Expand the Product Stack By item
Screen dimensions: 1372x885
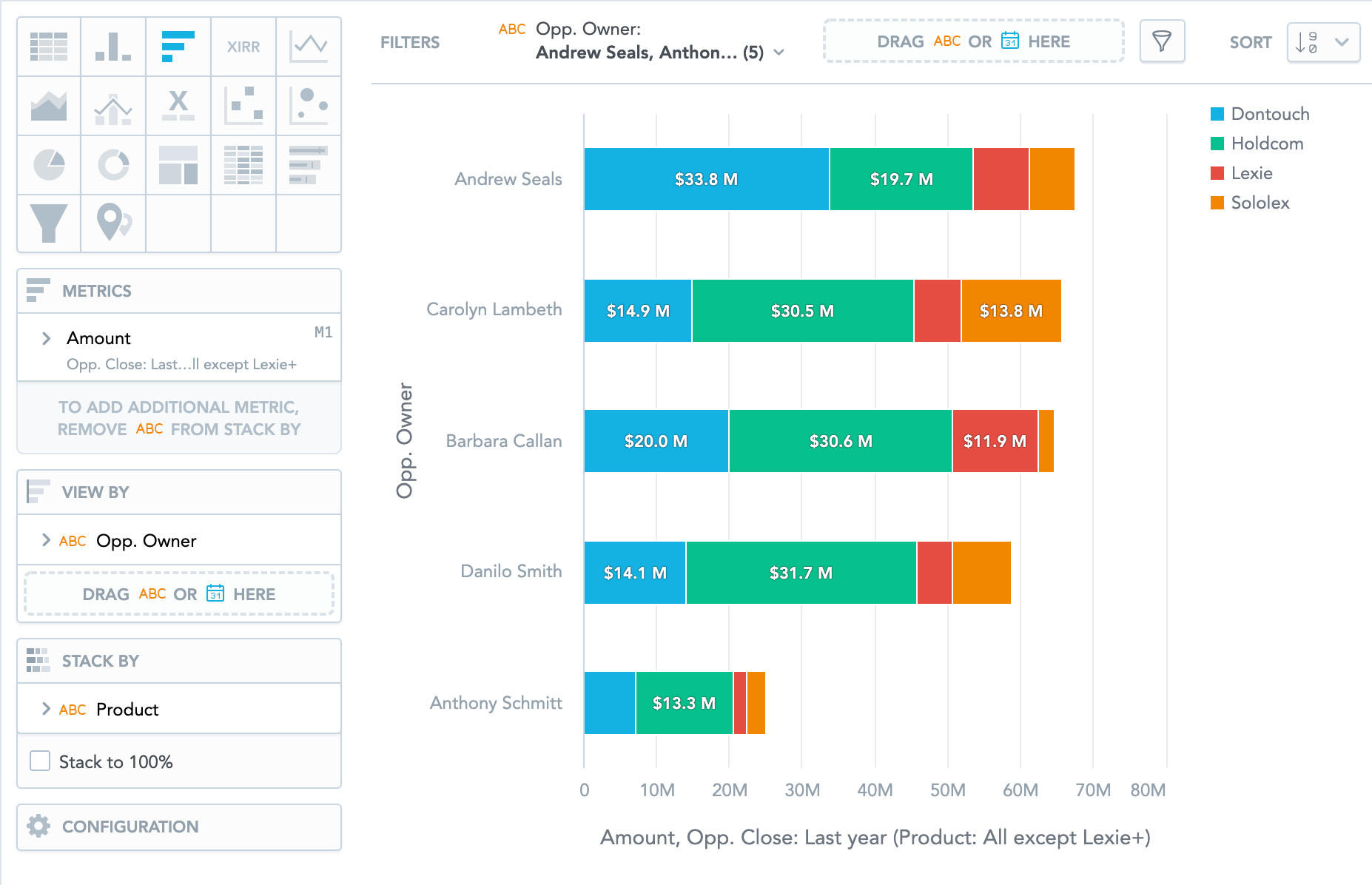coord(47,709)
